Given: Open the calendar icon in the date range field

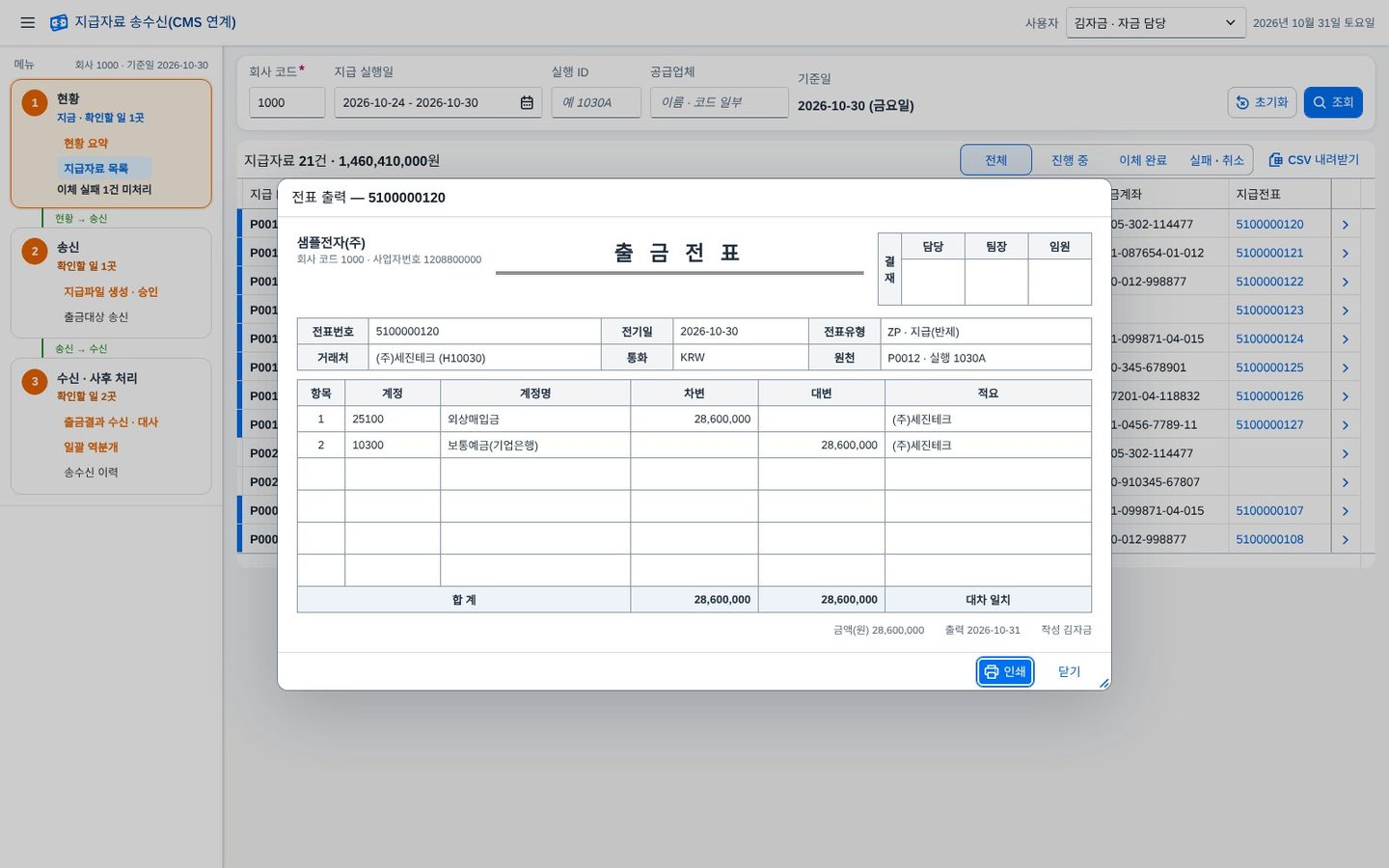Looking at the screenshot, I should click(x=527, y=102).
